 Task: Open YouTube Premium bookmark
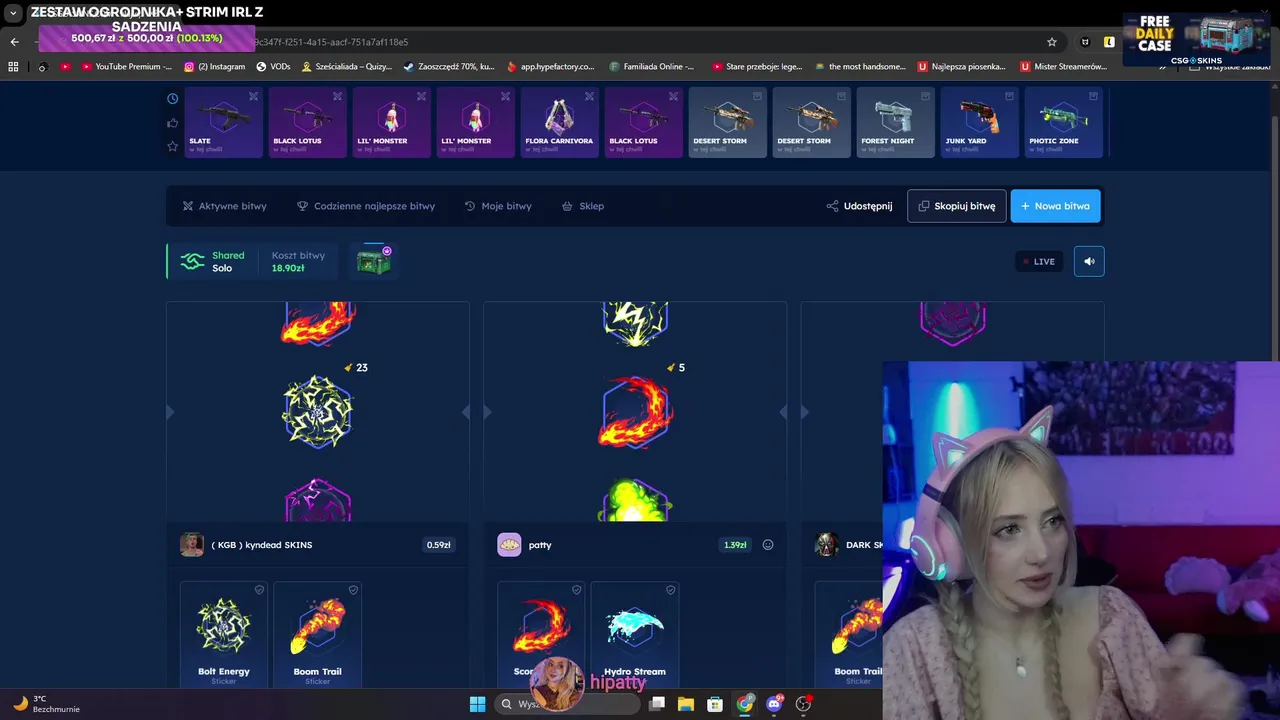(x=126, y=67)
